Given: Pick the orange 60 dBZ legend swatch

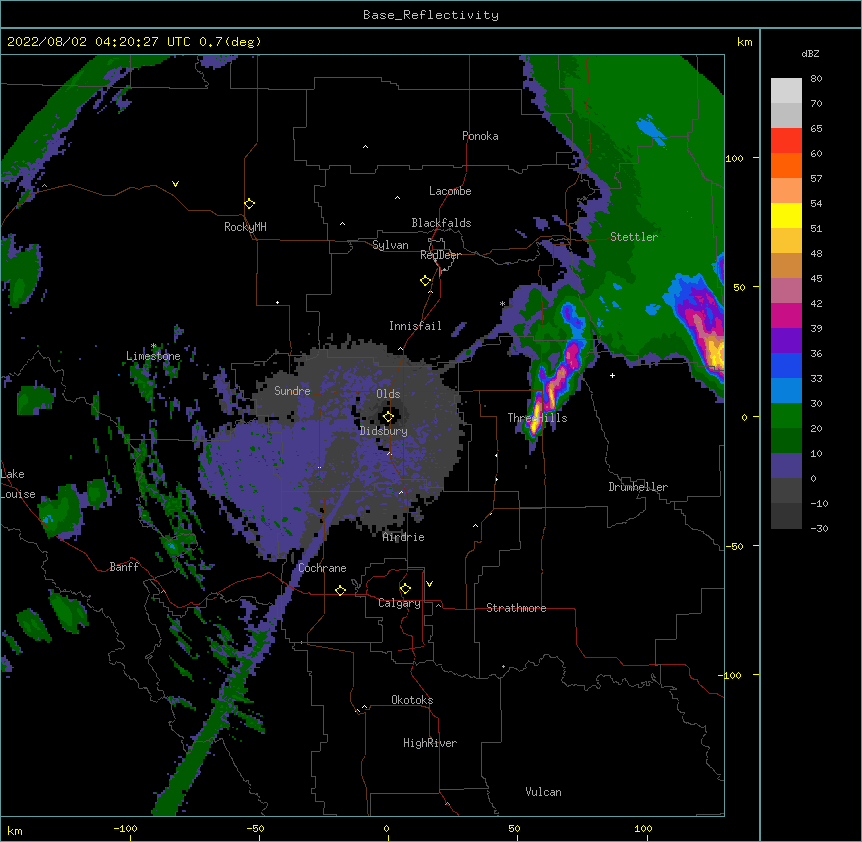Looking at the screenshot, I should [x=786, y=165].
